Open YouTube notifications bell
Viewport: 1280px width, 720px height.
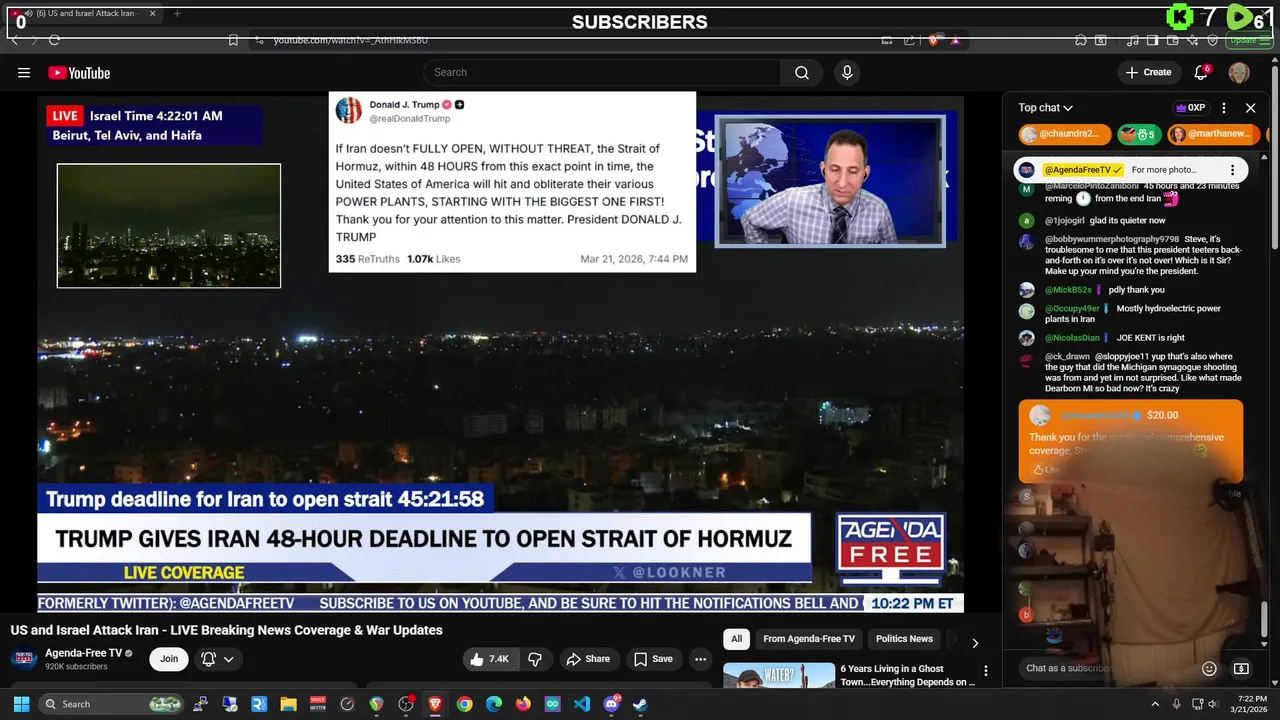[x=1202, y=72]
